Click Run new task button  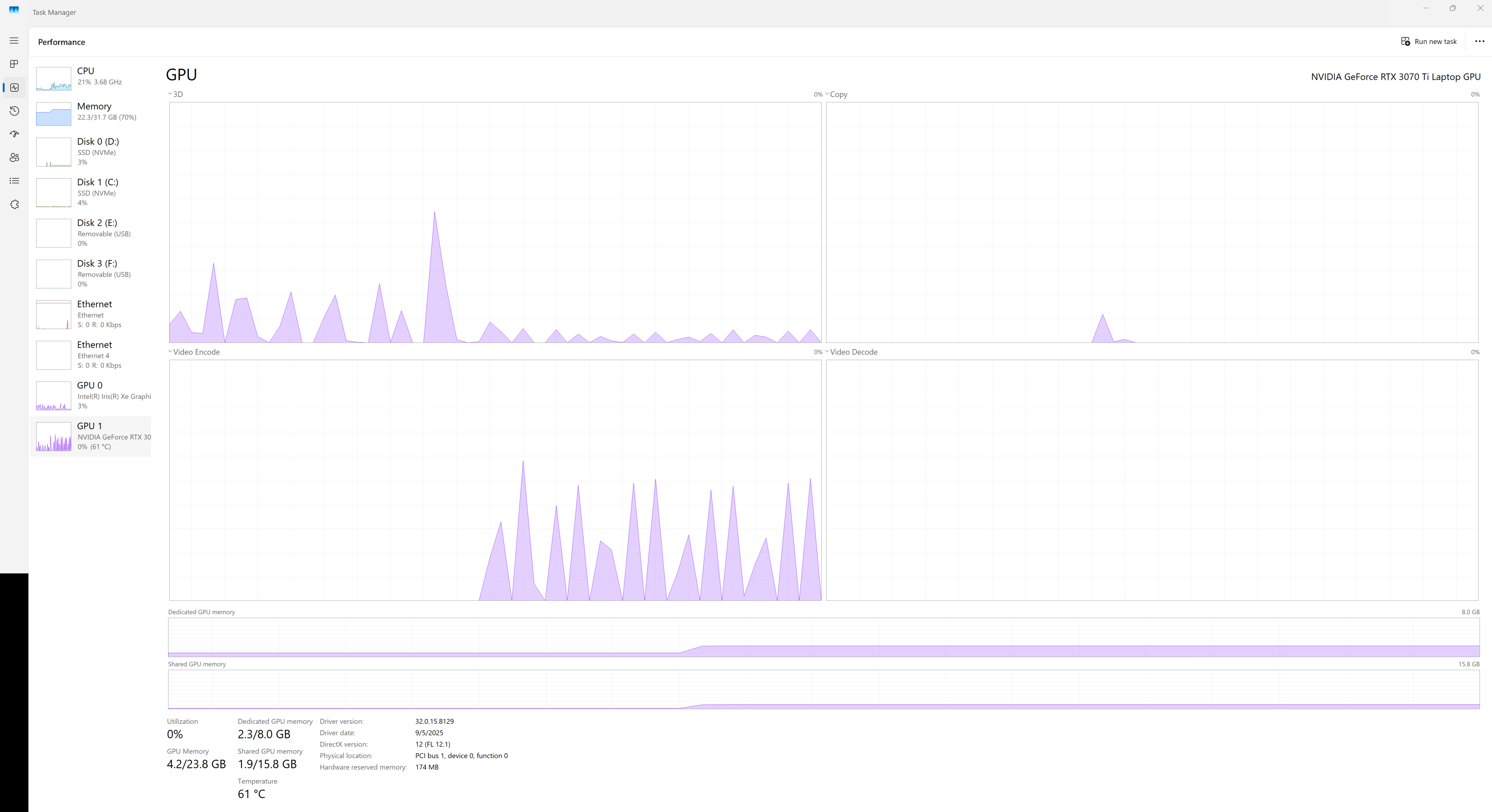click(1428, 41)
